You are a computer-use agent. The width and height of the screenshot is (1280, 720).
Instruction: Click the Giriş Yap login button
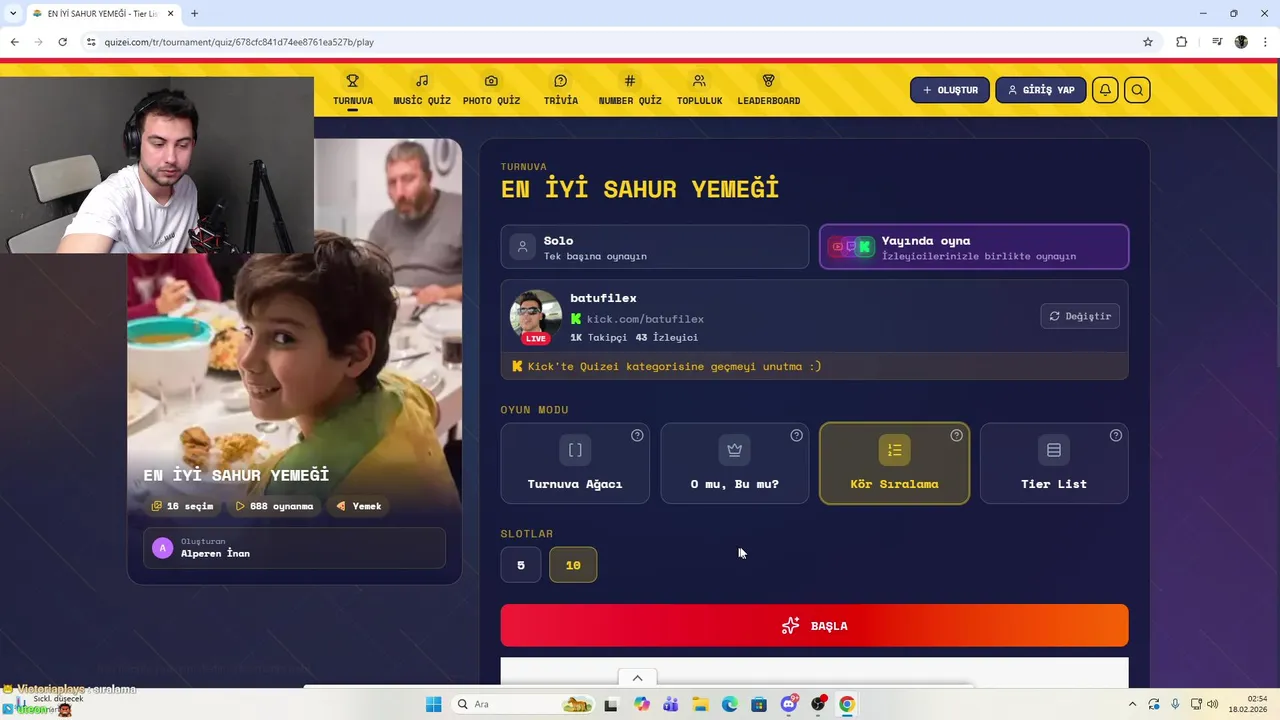point(1040,90)
